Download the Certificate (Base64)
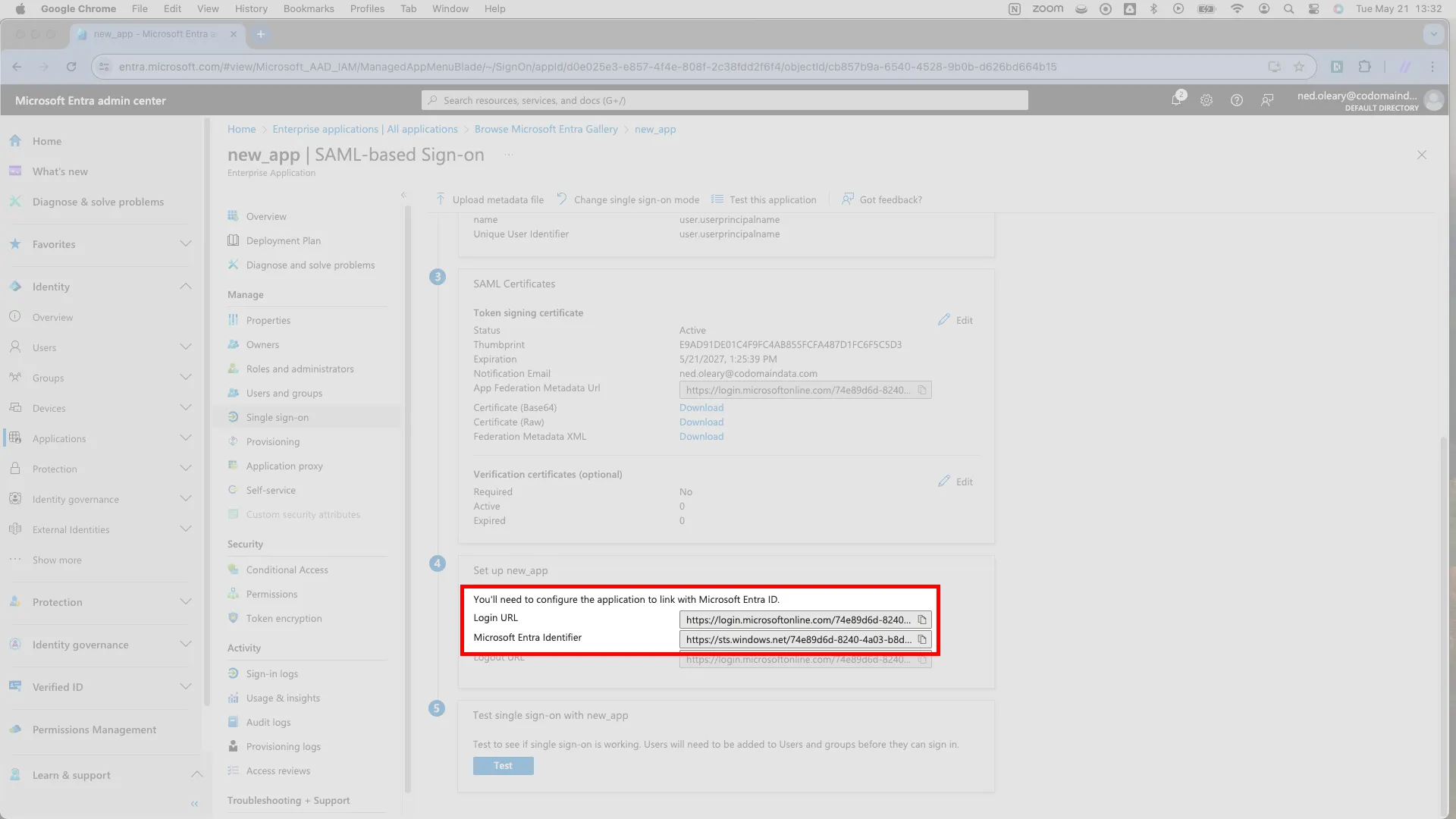Viewport: 1456px width, 819px height. pos(701,407)
